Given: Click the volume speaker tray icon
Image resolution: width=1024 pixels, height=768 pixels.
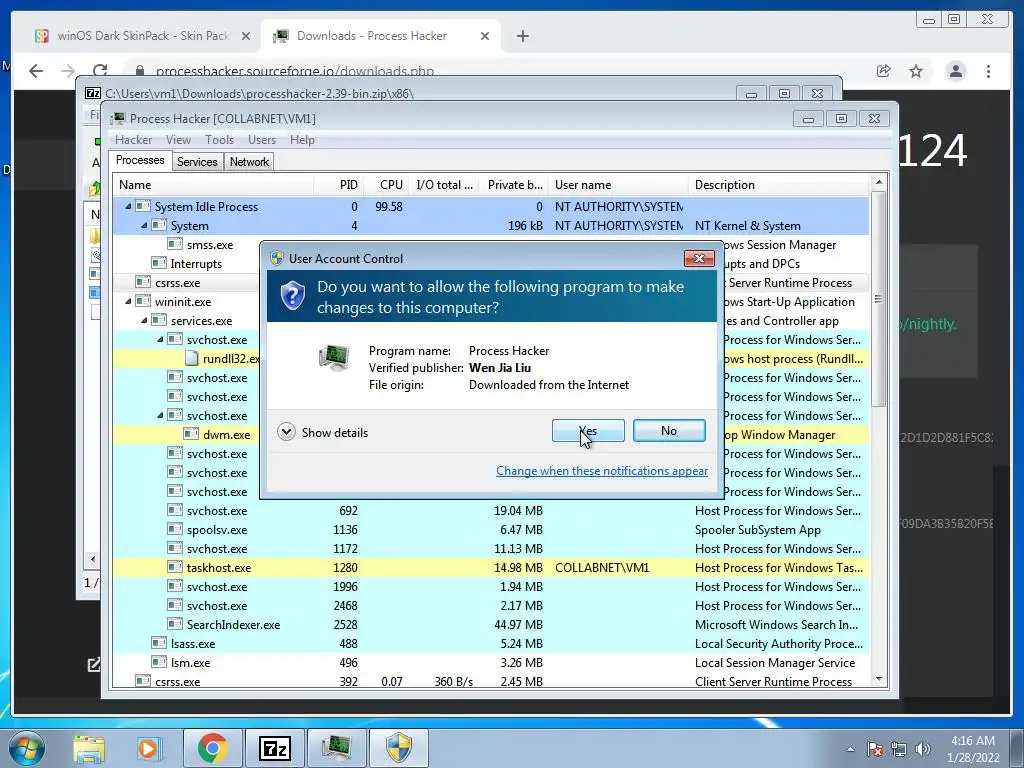Looking at the screenshot, I should coord(922,749).
